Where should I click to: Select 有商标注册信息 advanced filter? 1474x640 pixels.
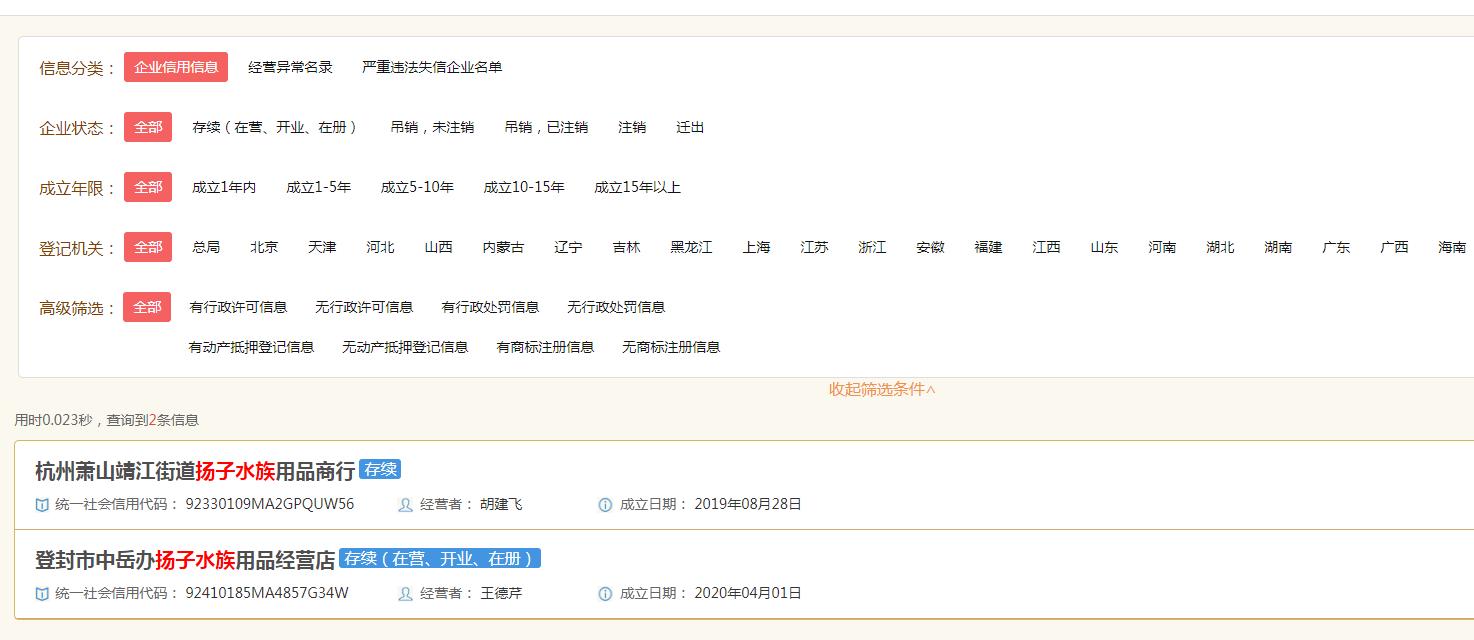click(543, 347)
